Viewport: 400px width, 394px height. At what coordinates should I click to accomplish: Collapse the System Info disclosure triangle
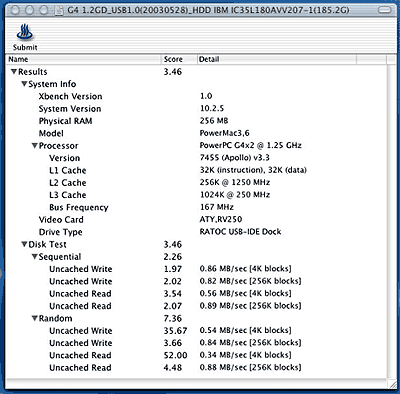pos(24,84)
